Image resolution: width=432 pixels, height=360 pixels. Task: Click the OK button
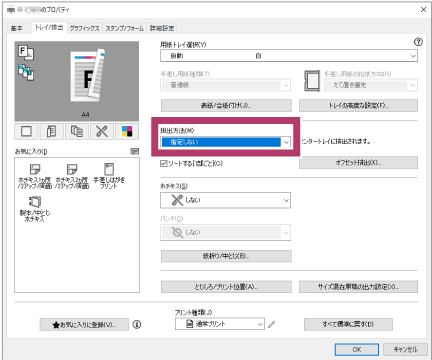tap(357, 349)
